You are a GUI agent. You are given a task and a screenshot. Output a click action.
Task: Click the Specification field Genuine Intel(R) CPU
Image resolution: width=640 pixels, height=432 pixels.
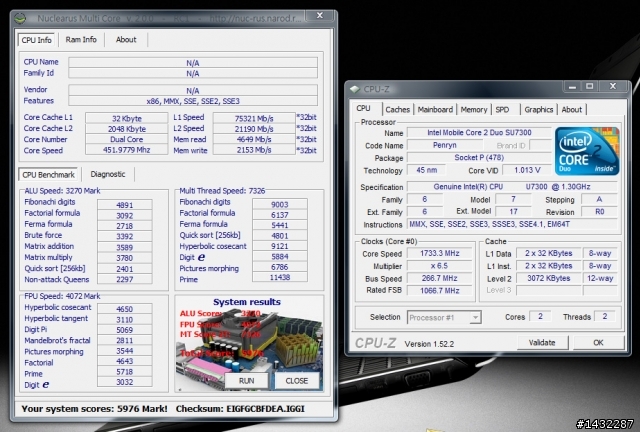512,187
